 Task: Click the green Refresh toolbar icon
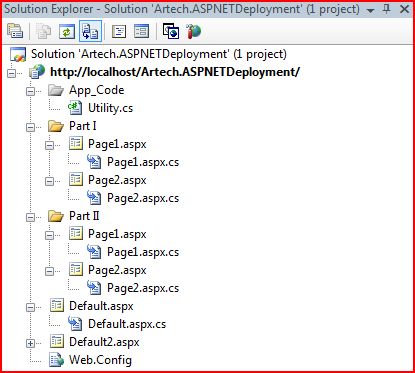[67, 32]
